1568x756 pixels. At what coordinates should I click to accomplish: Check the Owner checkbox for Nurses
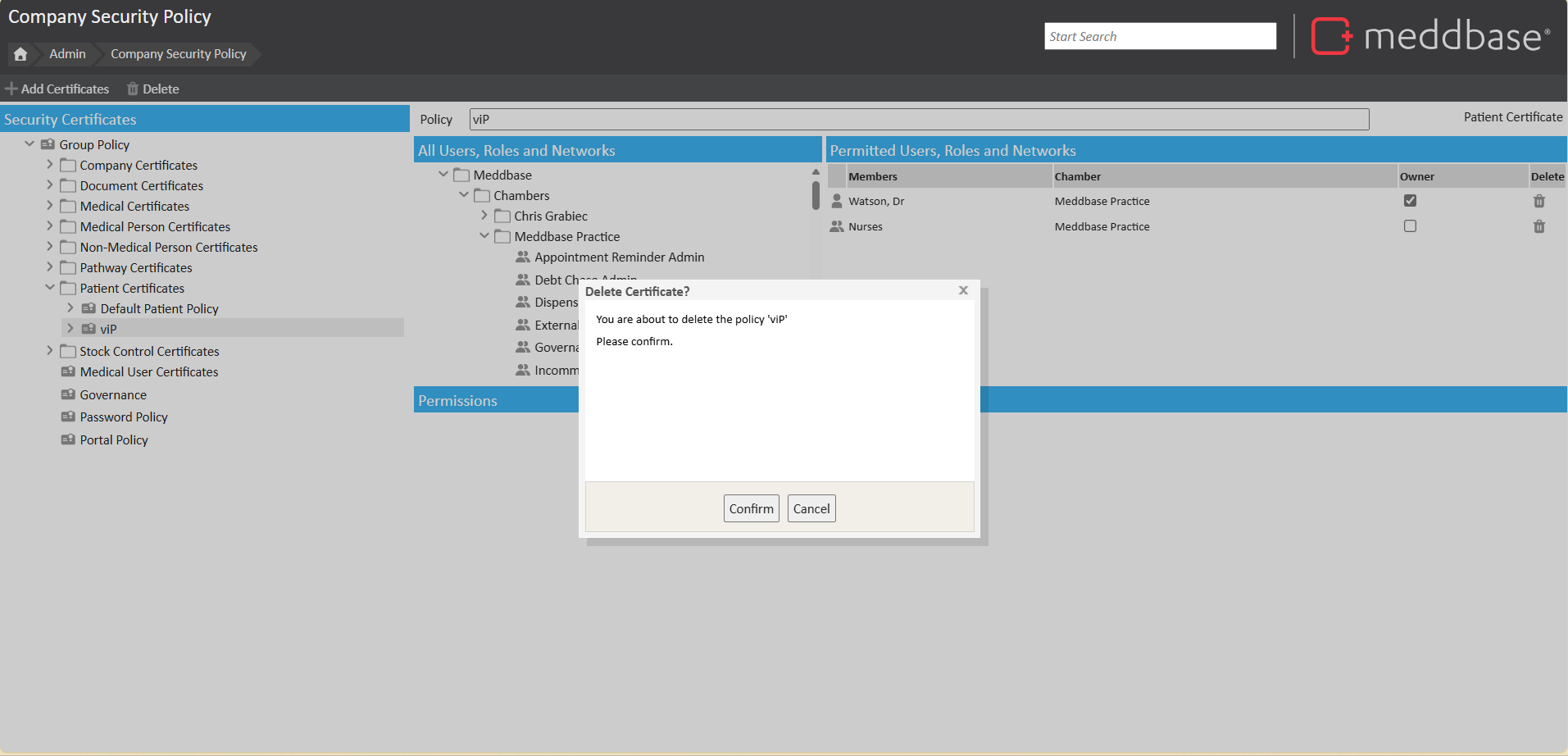click(1410, 226)
